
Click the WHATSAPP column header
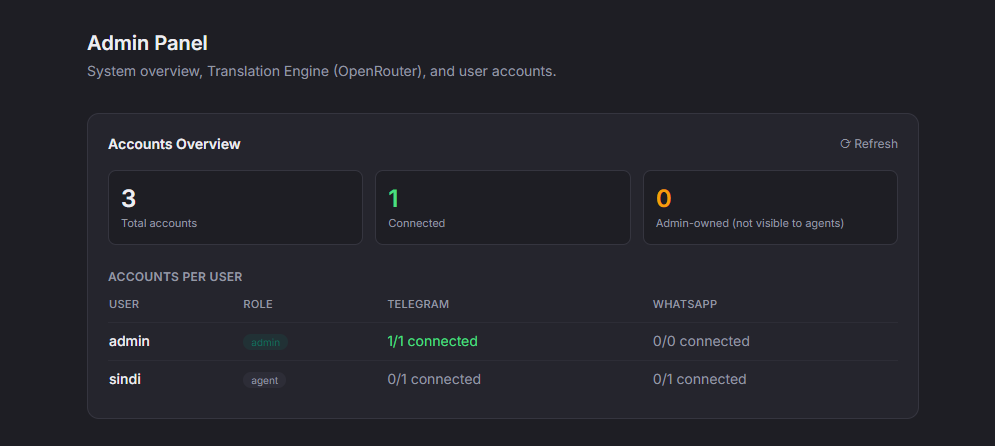coord(685,304)
